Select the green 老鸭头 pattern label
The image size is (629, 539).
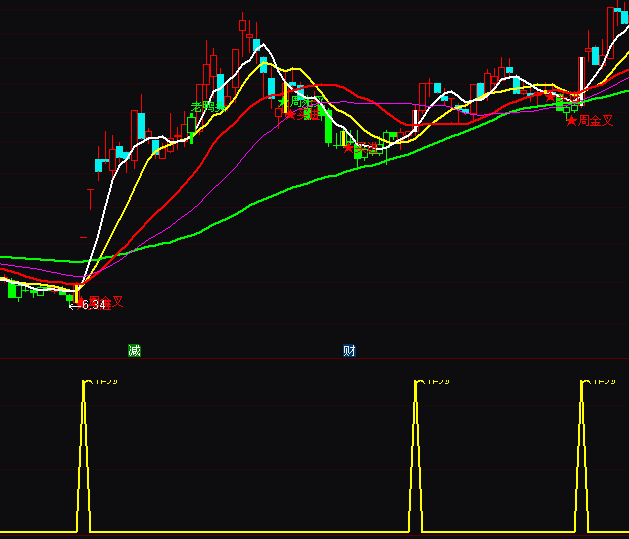pos(207,107)
